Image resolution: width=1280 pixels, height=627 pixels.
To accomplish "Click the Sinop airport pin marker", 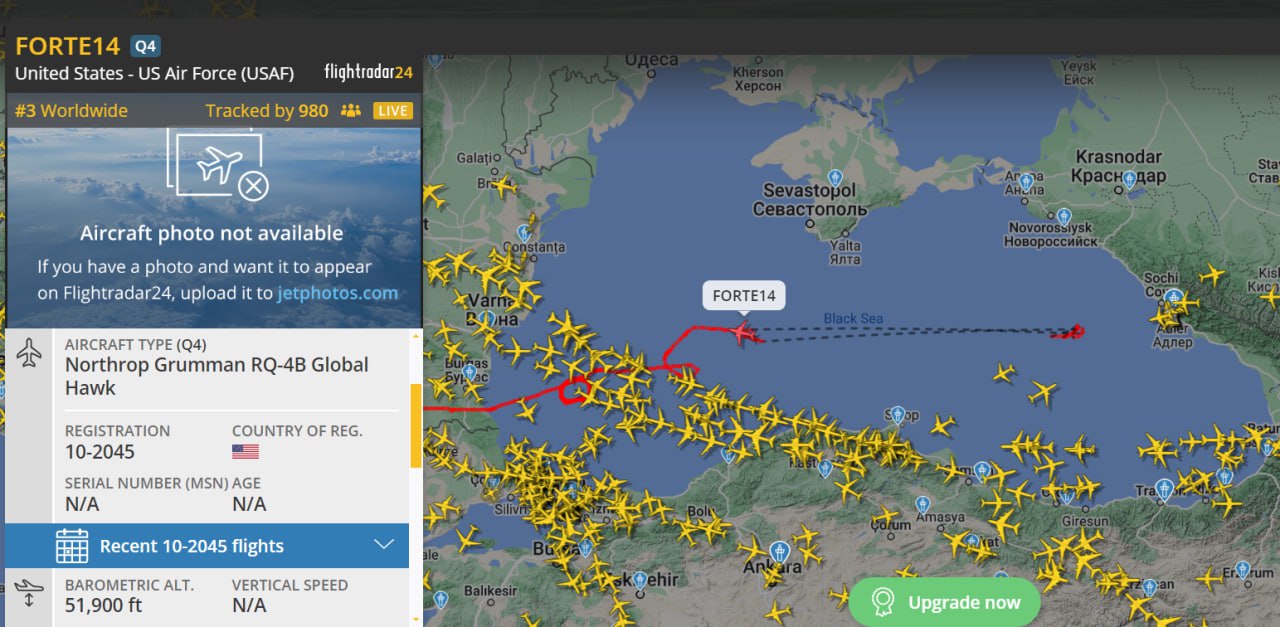I will click(898, 414).
